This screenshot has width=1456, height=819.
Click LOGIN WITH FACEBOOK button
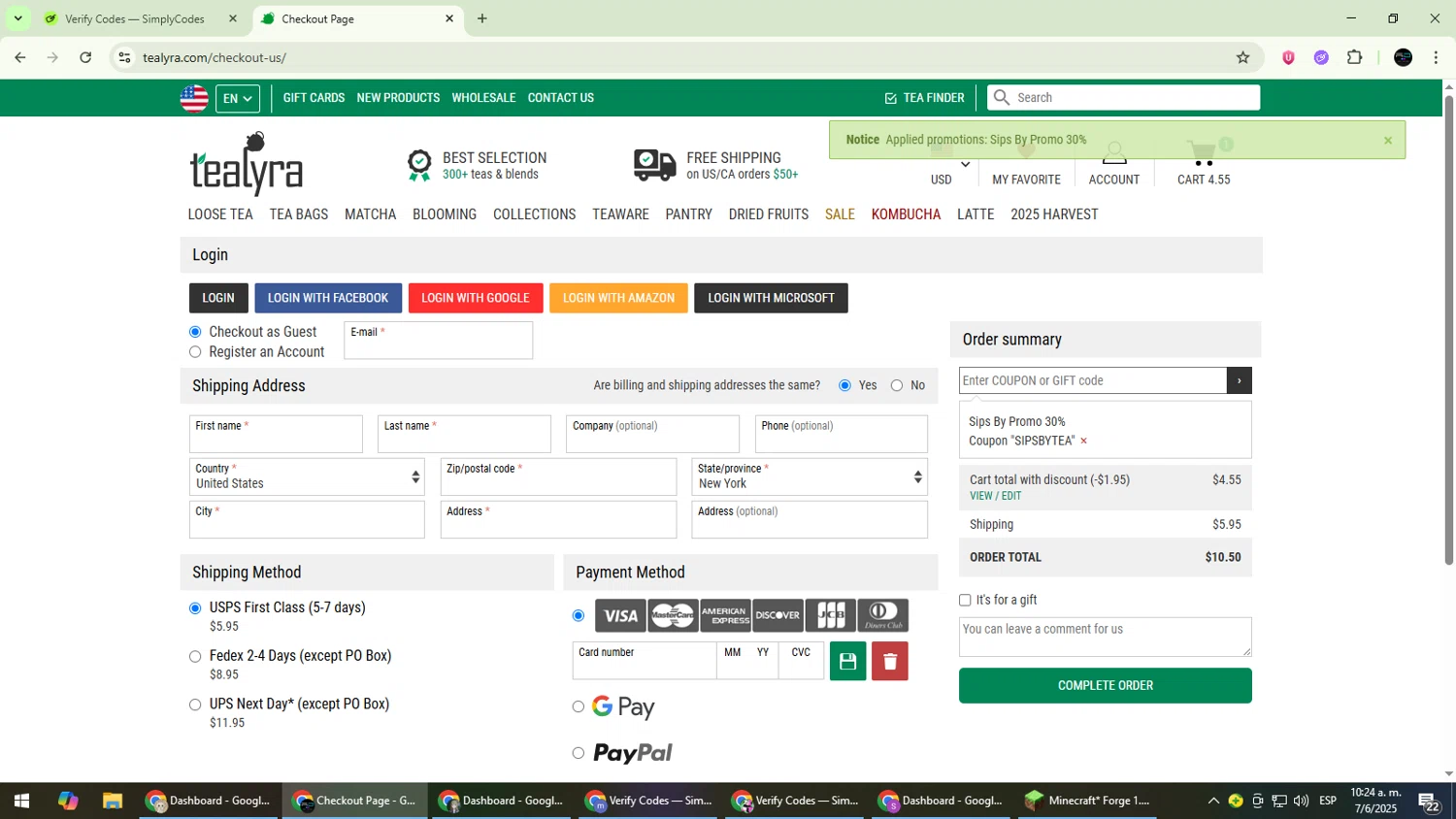pos(328,298)
